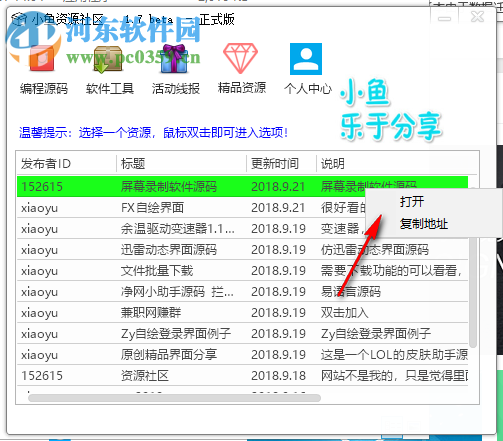The width and height of the screenshot is (503, 441).
Task: Click the 2018.9.18 date cell
Action: pyautogui.click(x=278, y=376)
